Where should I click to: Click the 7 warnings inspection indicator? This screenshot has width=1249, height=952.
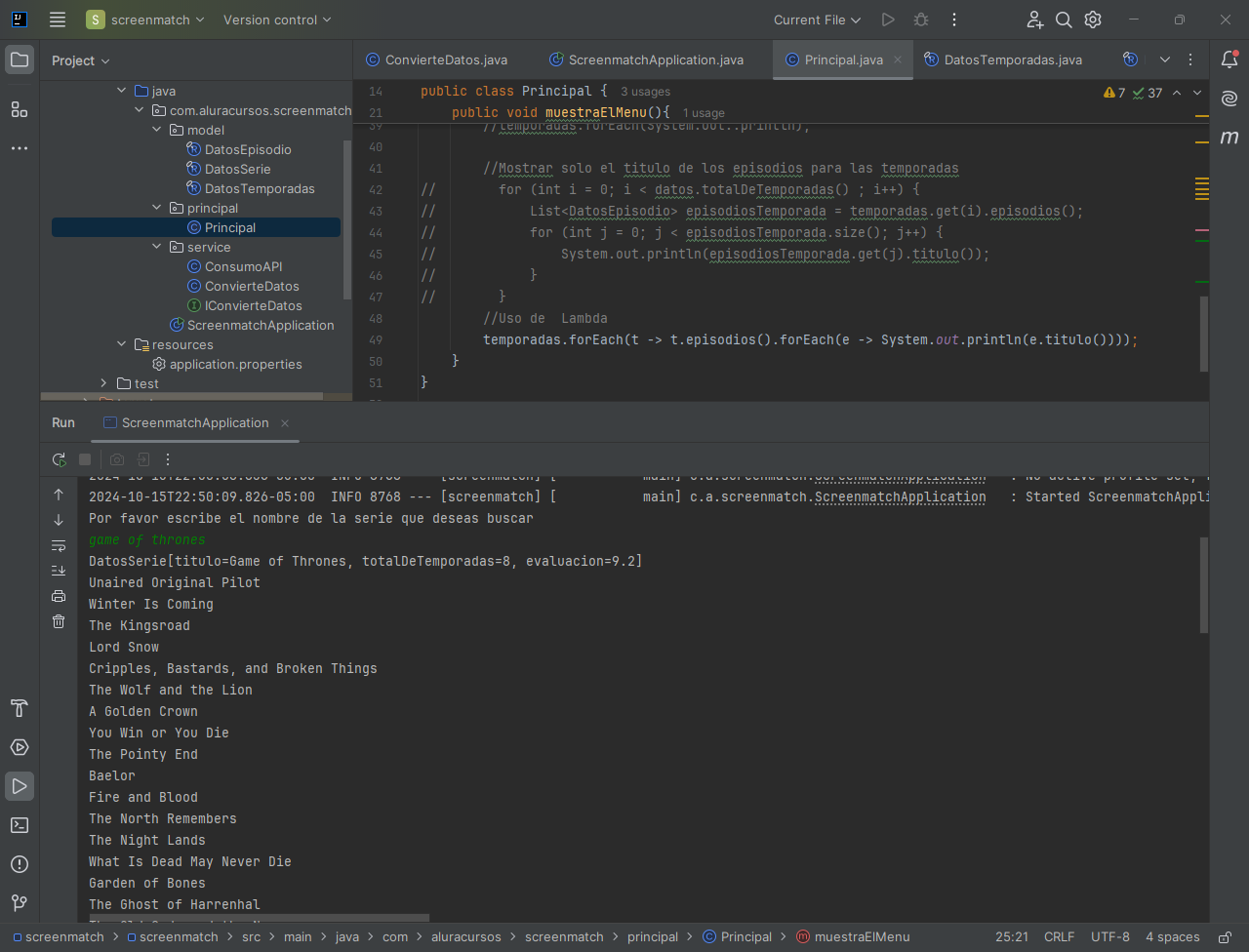tap(1114, 93)
